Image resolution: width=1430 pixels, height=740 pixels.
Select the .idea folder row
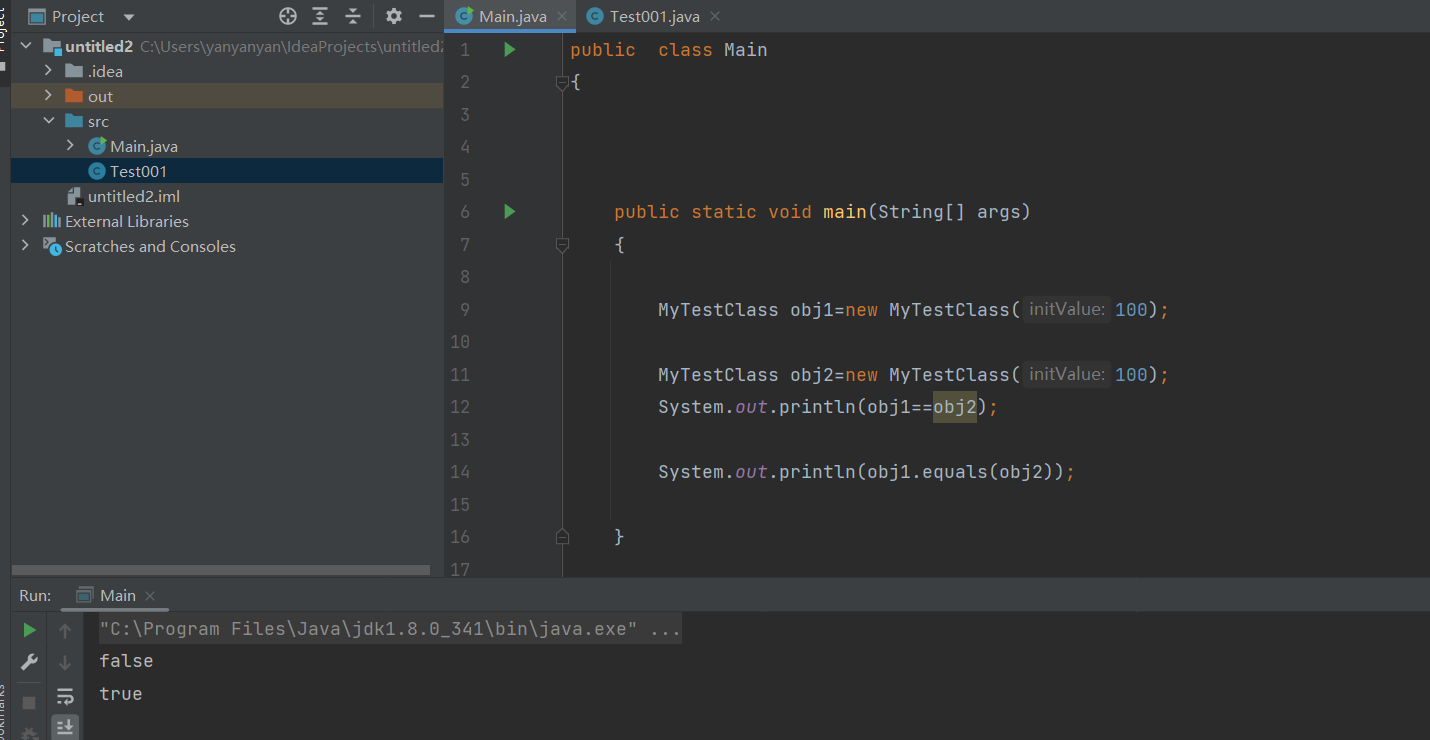click(x=227, y=71)
